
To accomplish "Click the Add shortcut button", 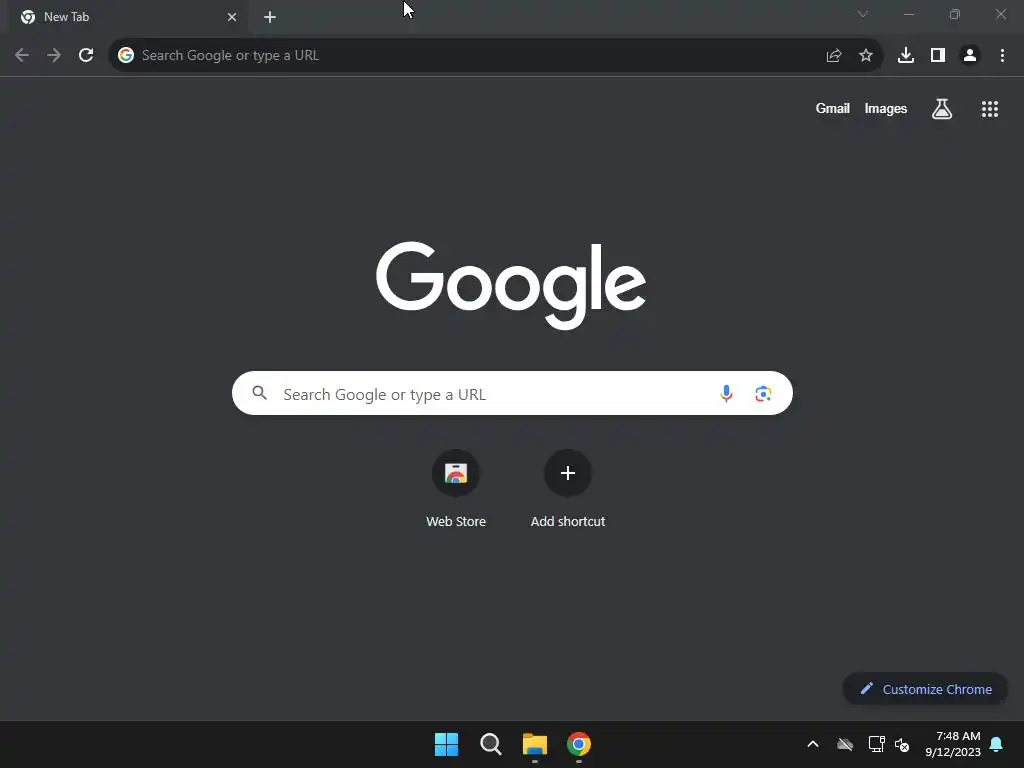I will 568,488.
